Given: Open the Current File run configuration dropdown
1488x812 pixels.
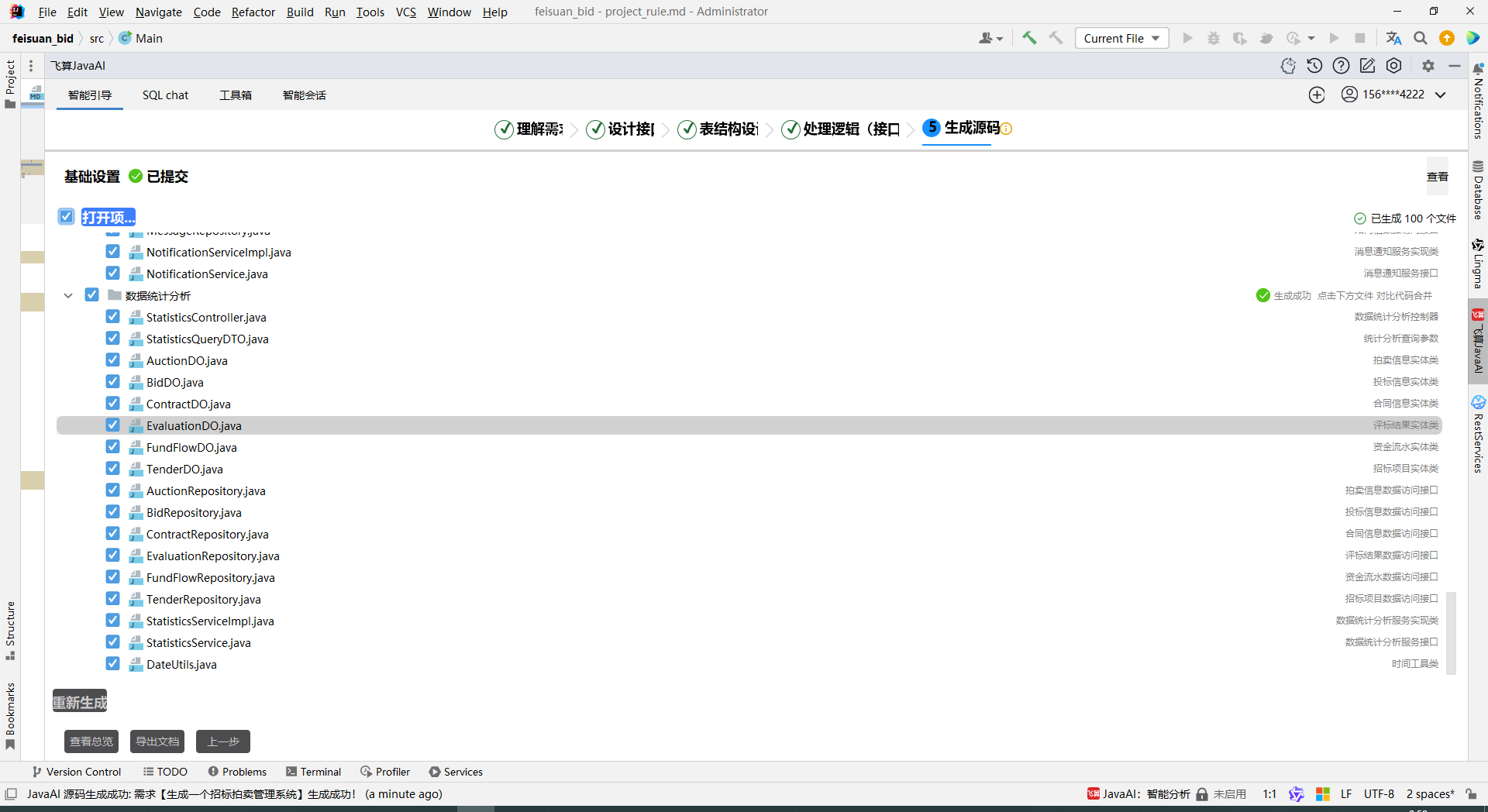Looking at the screenshot, I should 1121,38.
